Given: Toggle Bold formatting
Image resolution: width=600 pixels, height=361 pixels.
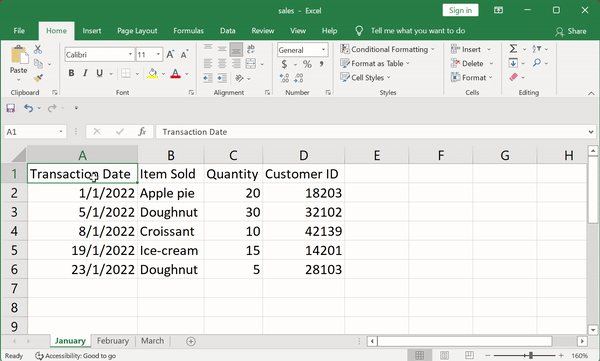Looking at the screenshot, I should 71,73.
